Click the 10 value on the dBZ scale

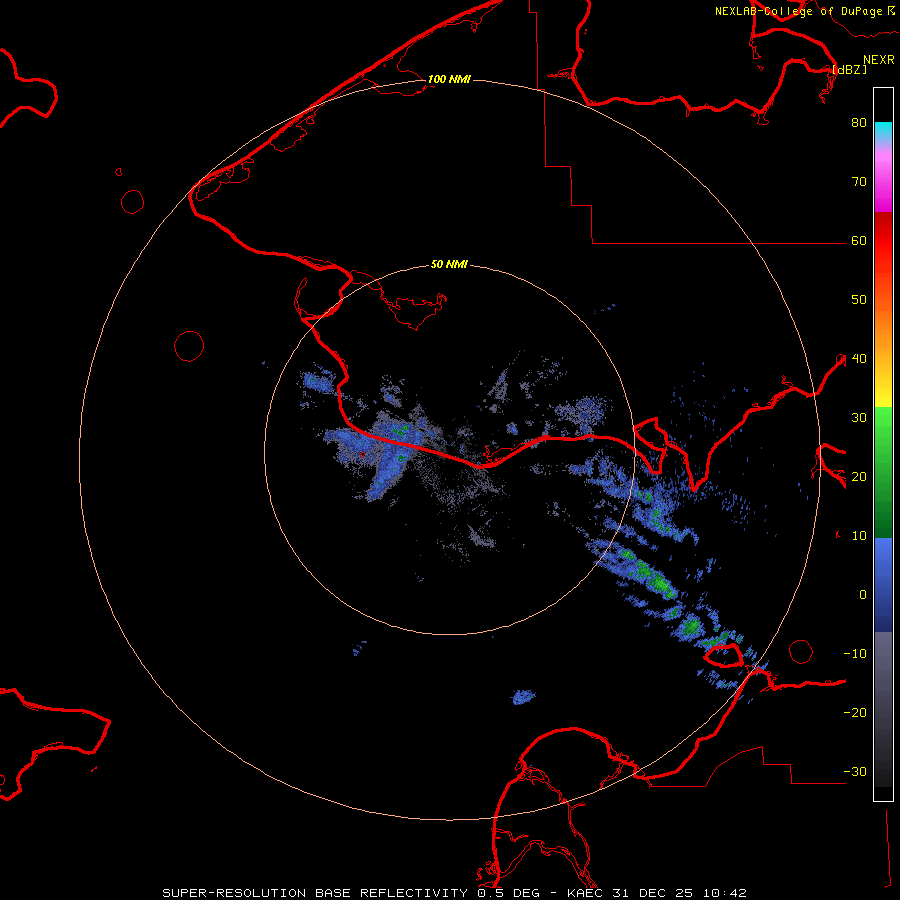(859, 536)
